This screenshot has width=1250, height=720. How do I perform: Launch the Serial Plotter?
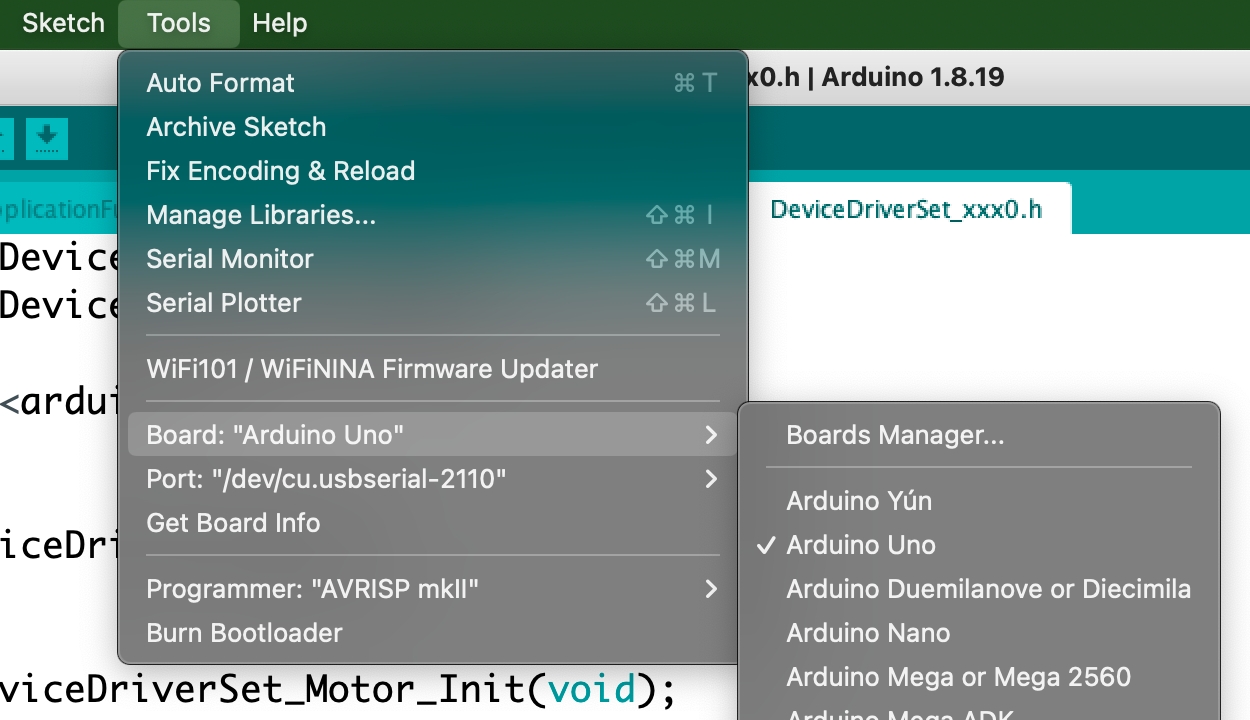click(223, 303)
